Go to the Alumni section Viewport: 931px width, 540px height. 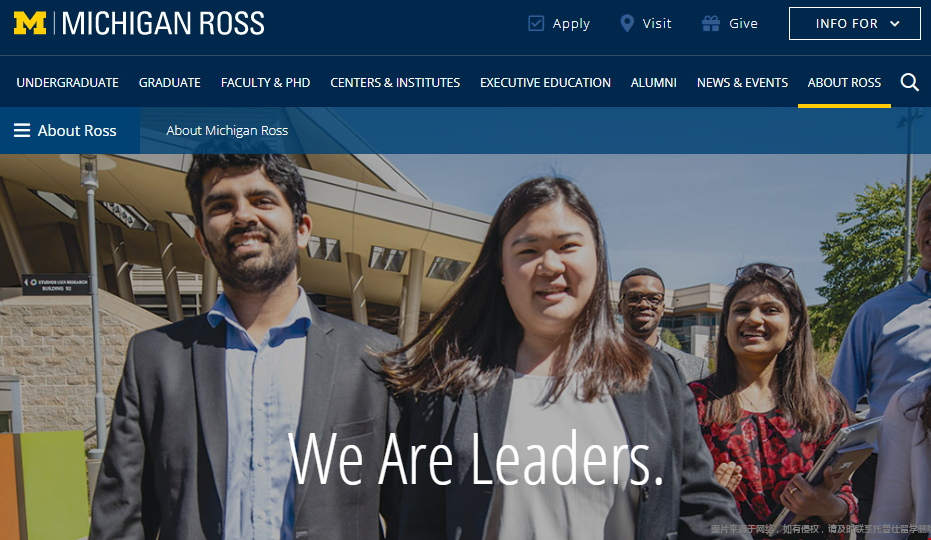(654, 83)
